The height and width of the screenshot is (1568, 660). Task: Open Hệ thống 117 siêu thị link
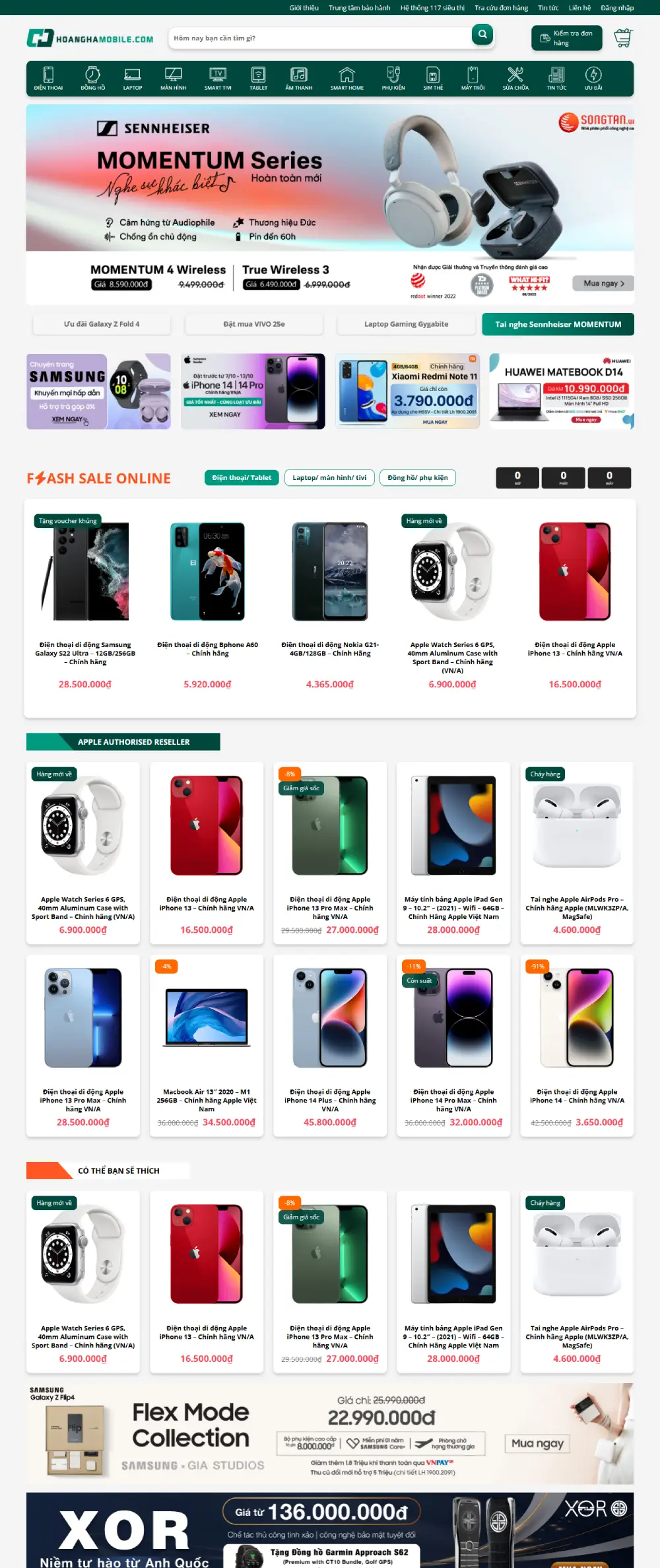tap(432, 8)
